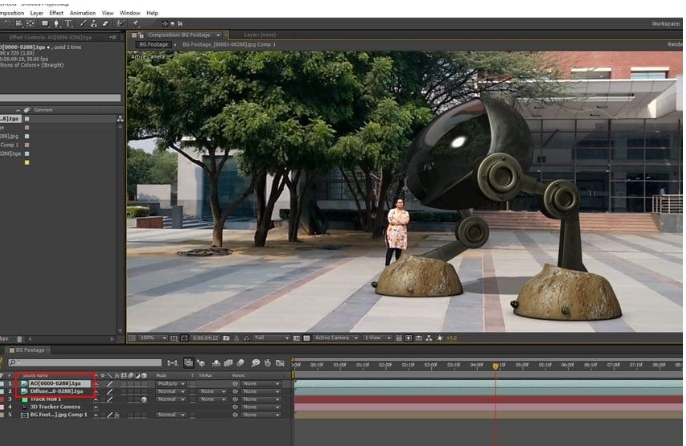Viewport: 686px width, 446px height.
Task: Select the Puppet Pin tool
Action: click(136, 24)
